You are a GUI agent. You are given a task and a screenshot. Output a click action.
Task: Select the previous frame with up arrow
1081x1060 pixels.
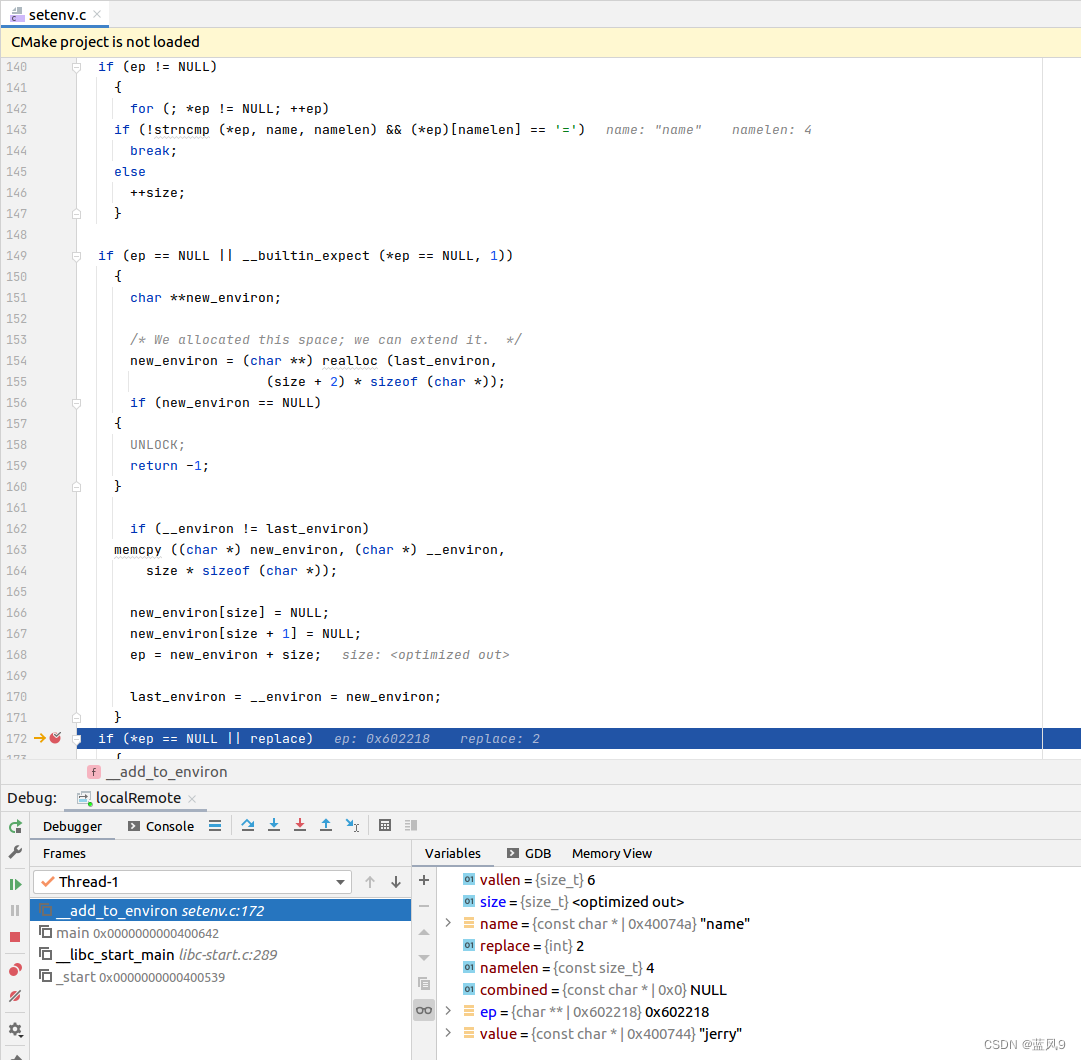(x=370, y=882)
